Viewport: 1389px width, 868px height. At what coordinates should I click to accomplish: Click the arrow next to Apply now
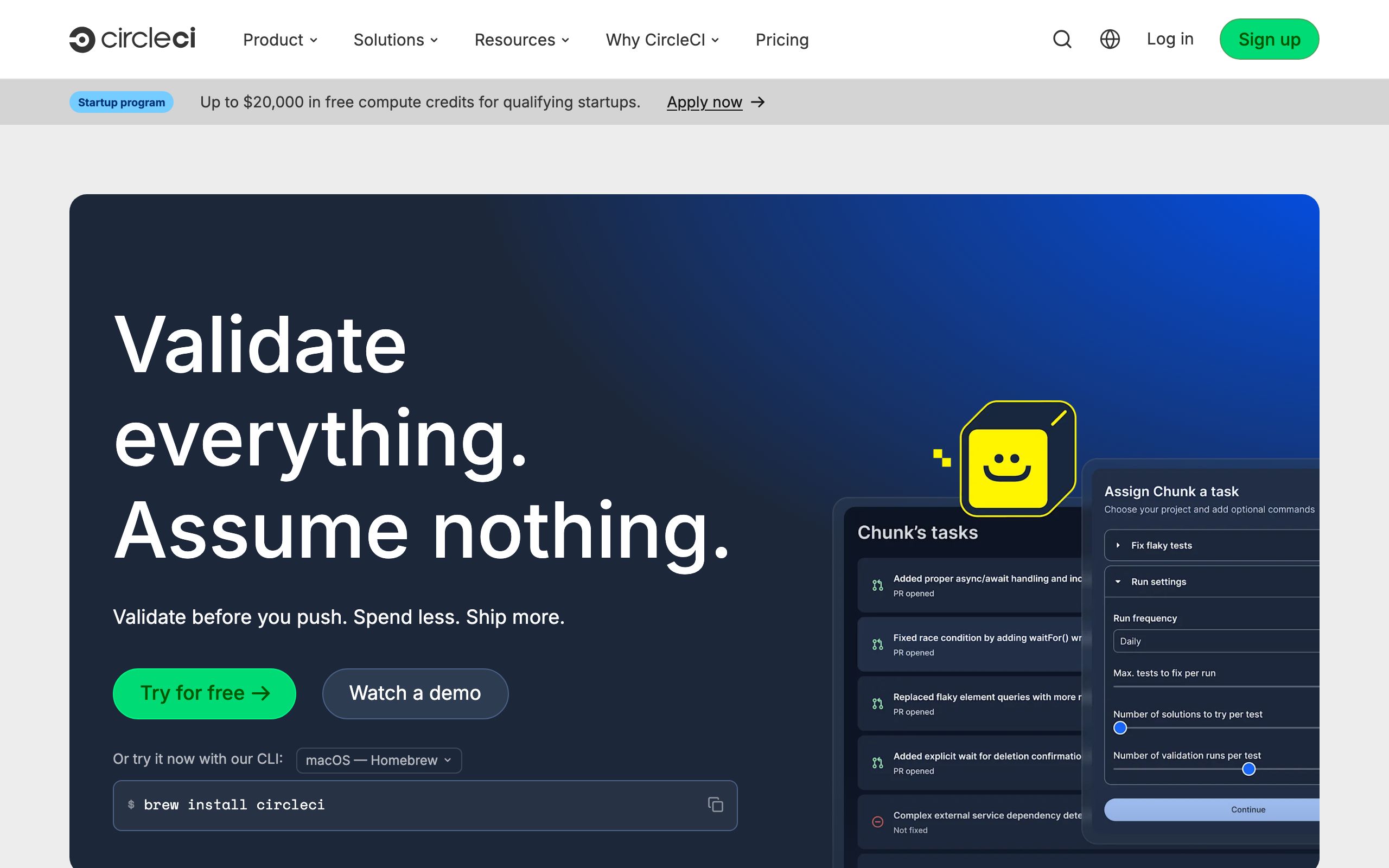(757, 102)
